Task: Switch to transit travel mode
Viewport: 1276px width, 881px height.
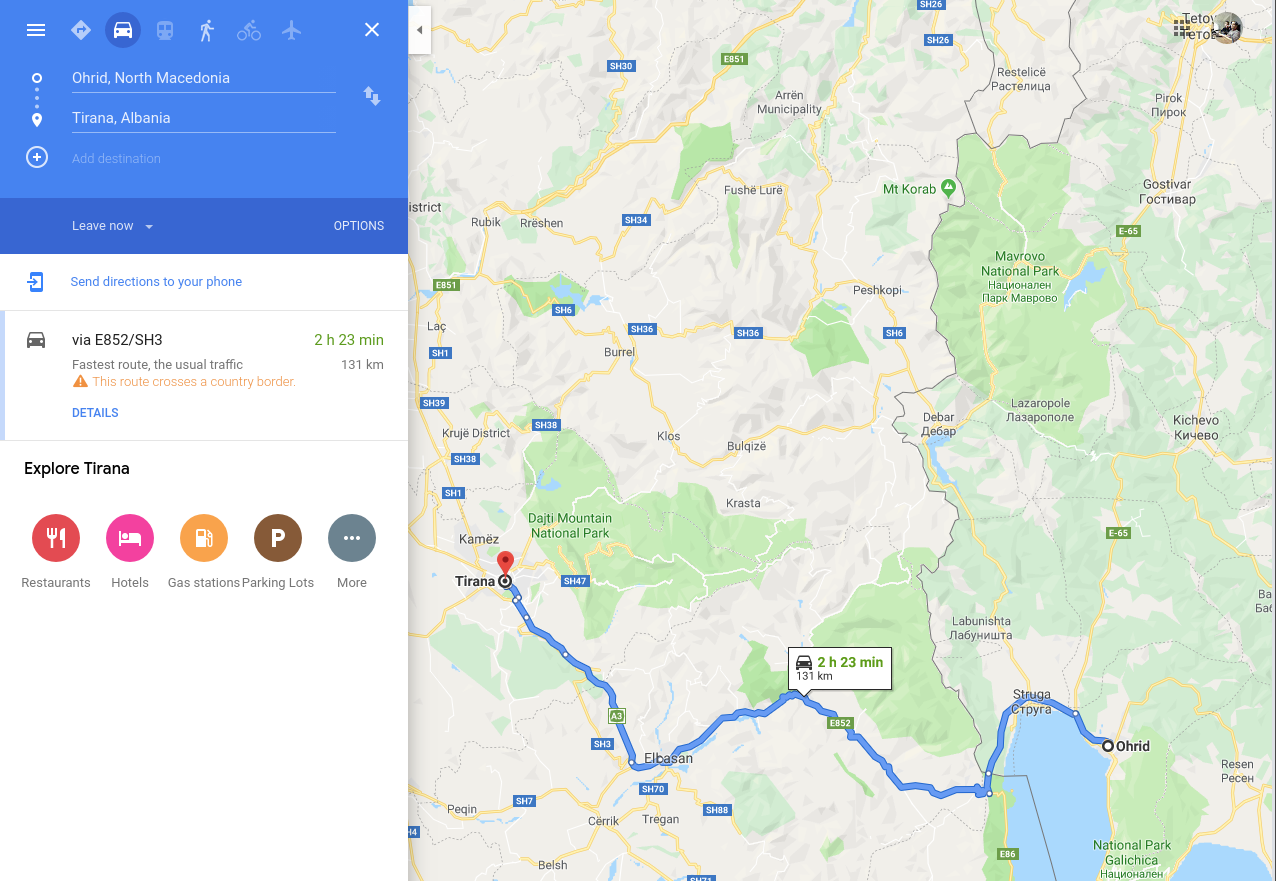Action: pos(165,30)
